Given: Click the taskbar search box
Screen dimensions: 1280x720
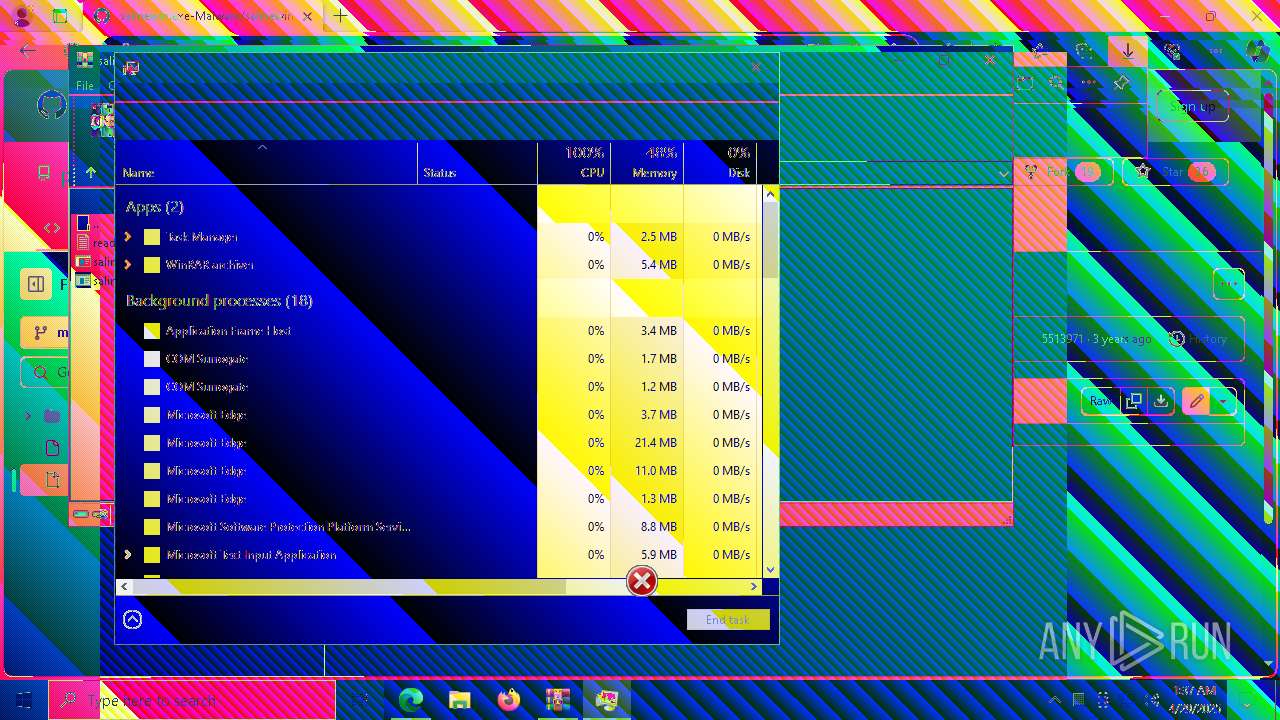Looking at the screenshot, I should pos(192,700).
